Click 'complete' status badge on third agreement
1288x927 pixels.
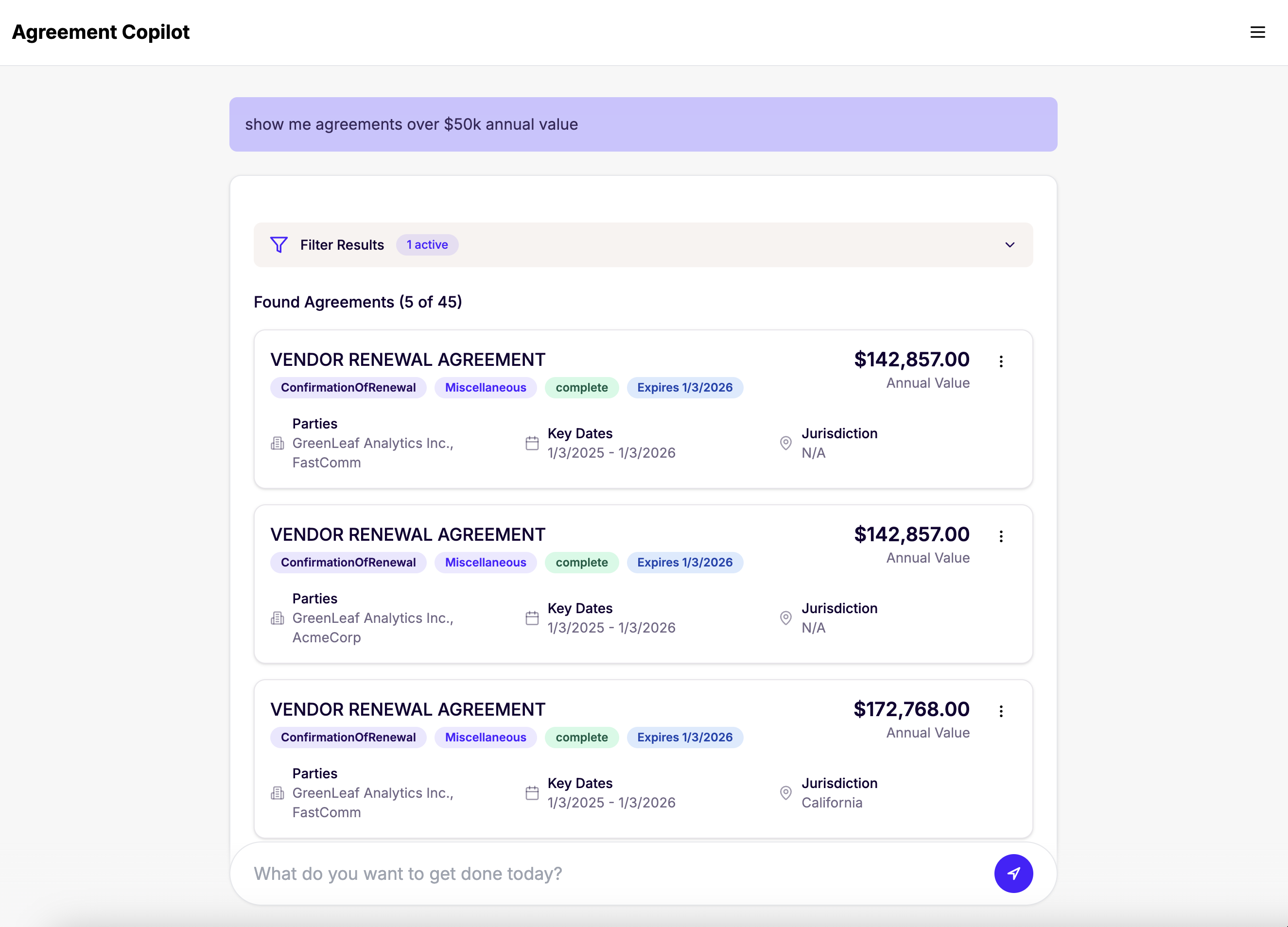tap(581, 738)
